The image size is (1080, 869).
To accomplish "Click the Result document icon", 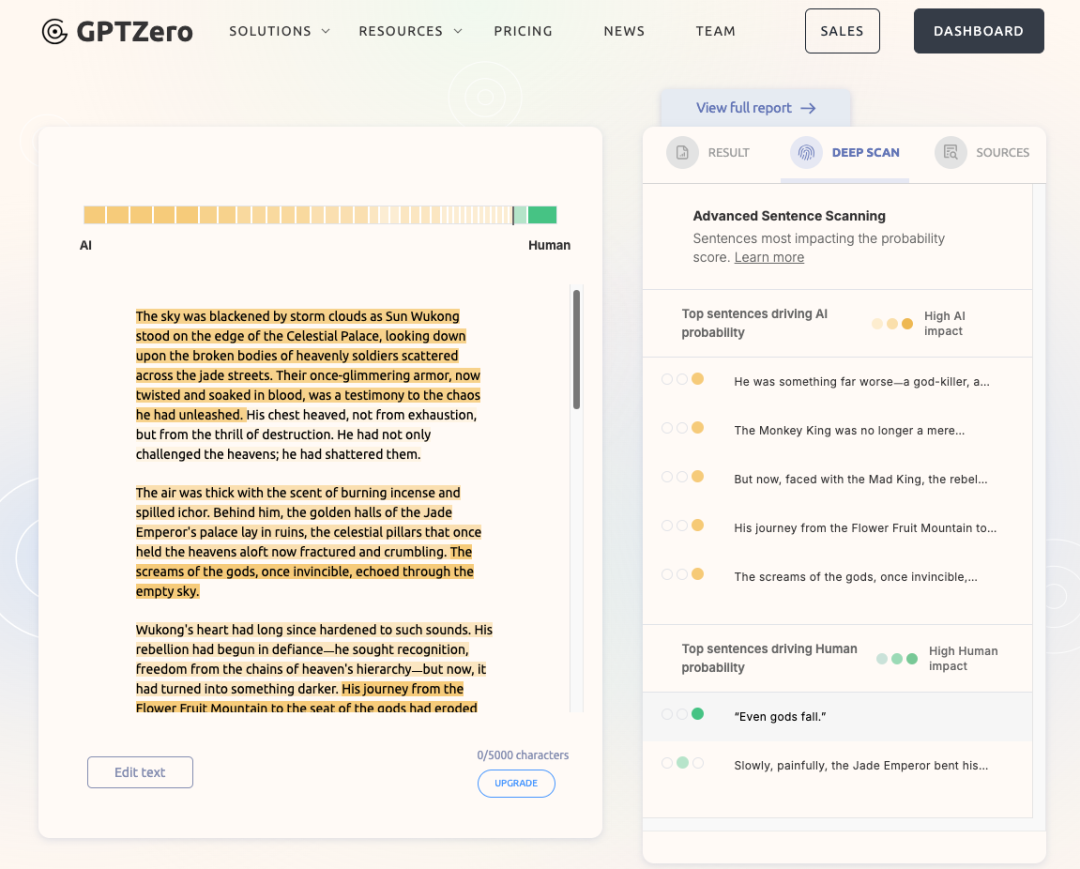I will tap(682, 152).
